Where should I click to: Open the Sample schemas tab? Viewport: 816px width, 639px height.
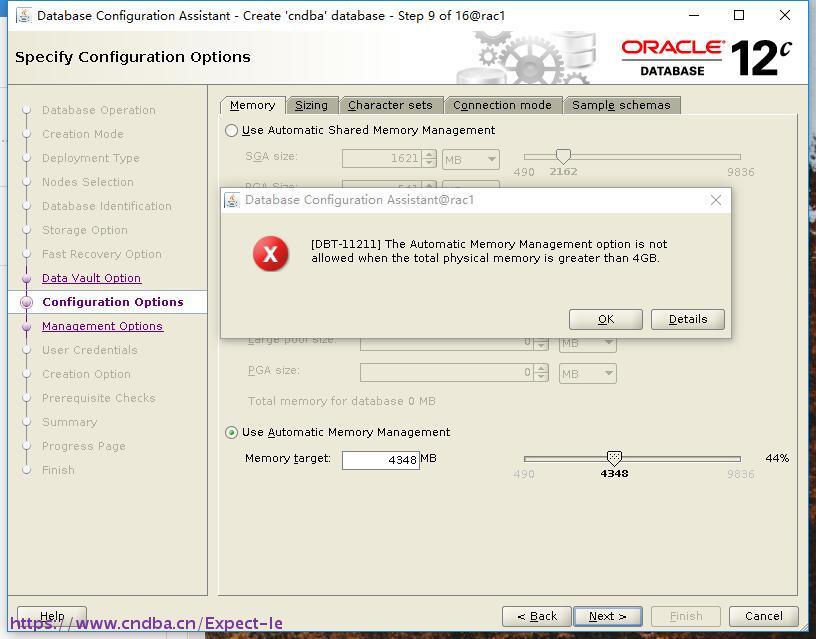click(621, 105)
